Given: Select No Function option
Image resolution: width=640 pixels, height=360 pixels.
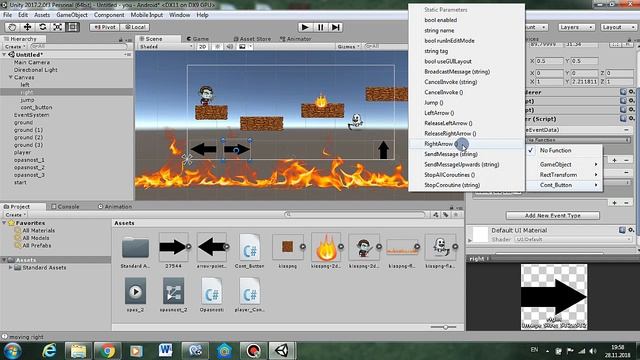Looking at the screenshot, I should click(x=564, y=150).
